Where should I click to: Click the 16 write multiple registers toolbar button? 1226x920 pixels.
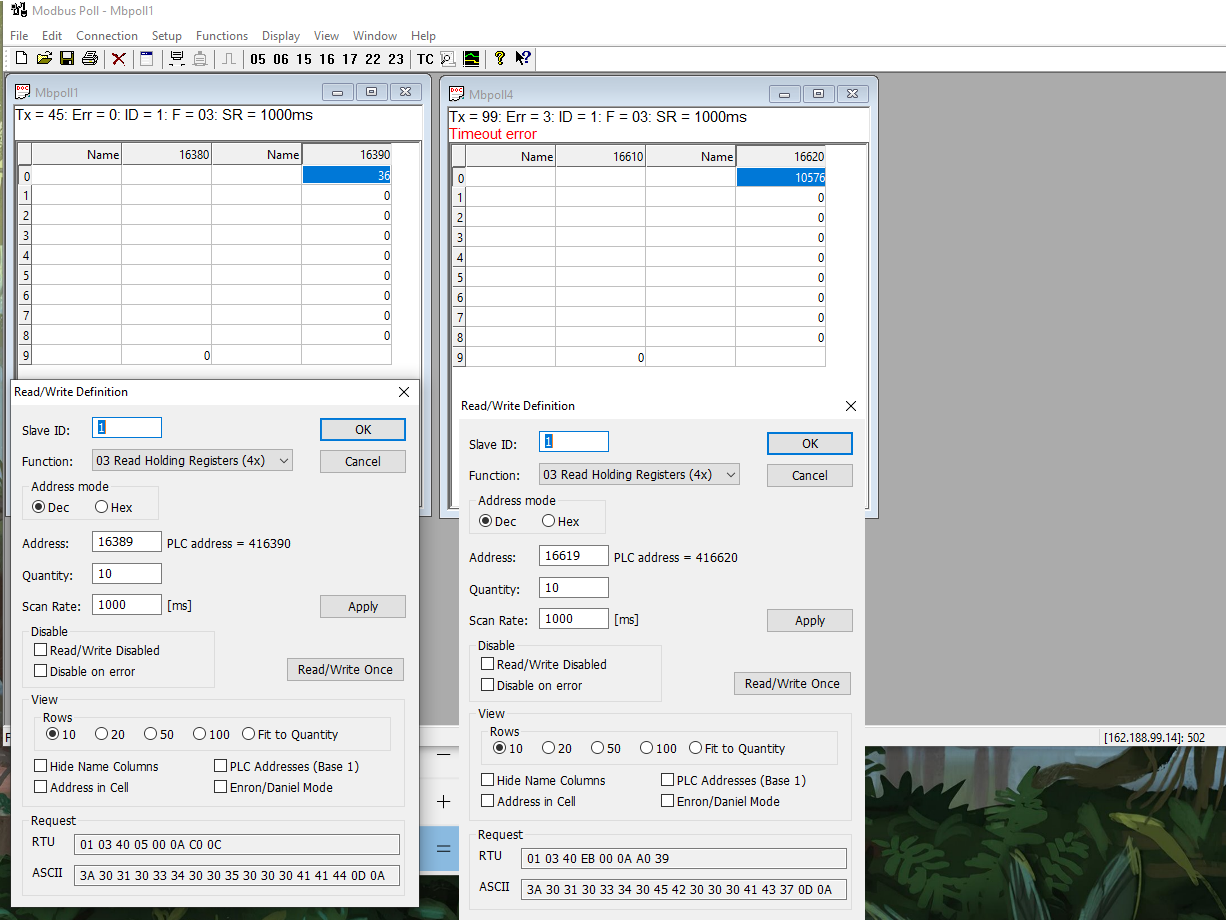[x=327, y=59]
